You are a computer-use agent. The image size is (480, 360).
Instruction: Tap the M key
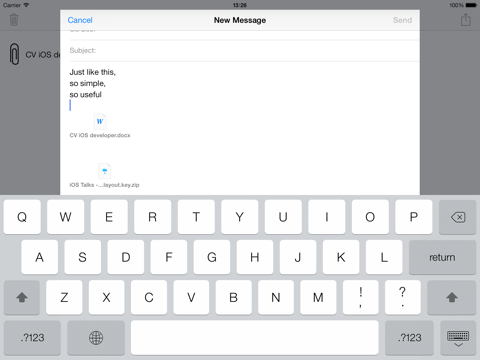coord(318,297)
